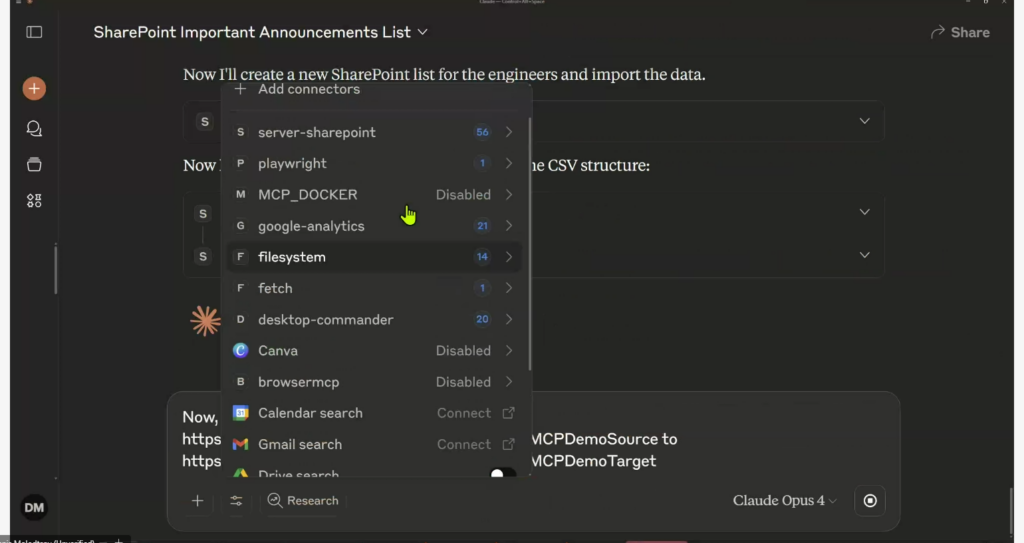Click the P badge of playwright
The height and width of the screenshot is (543, 1024).
(x=240, y=163)
